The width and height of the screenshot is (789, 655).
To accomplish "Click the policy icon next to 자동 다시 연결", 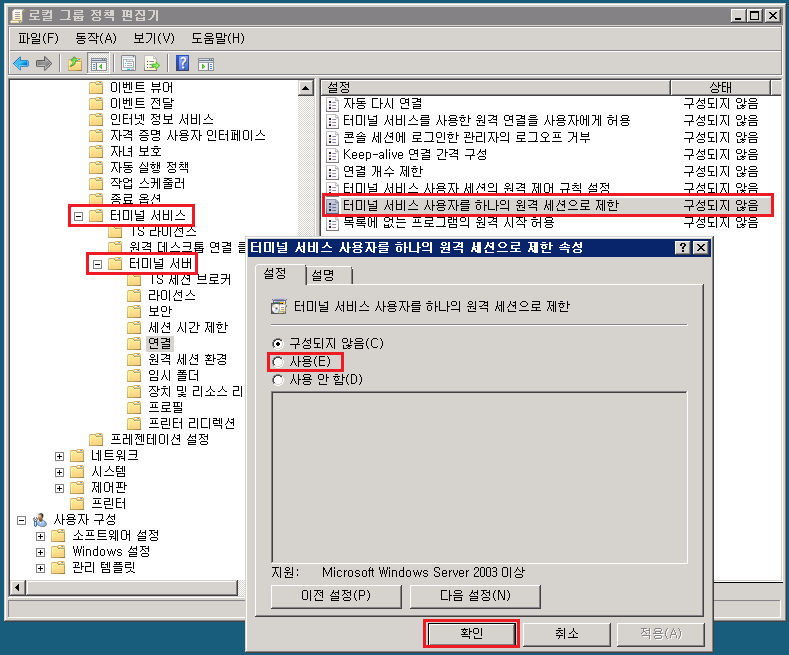I will click(332, 104).
